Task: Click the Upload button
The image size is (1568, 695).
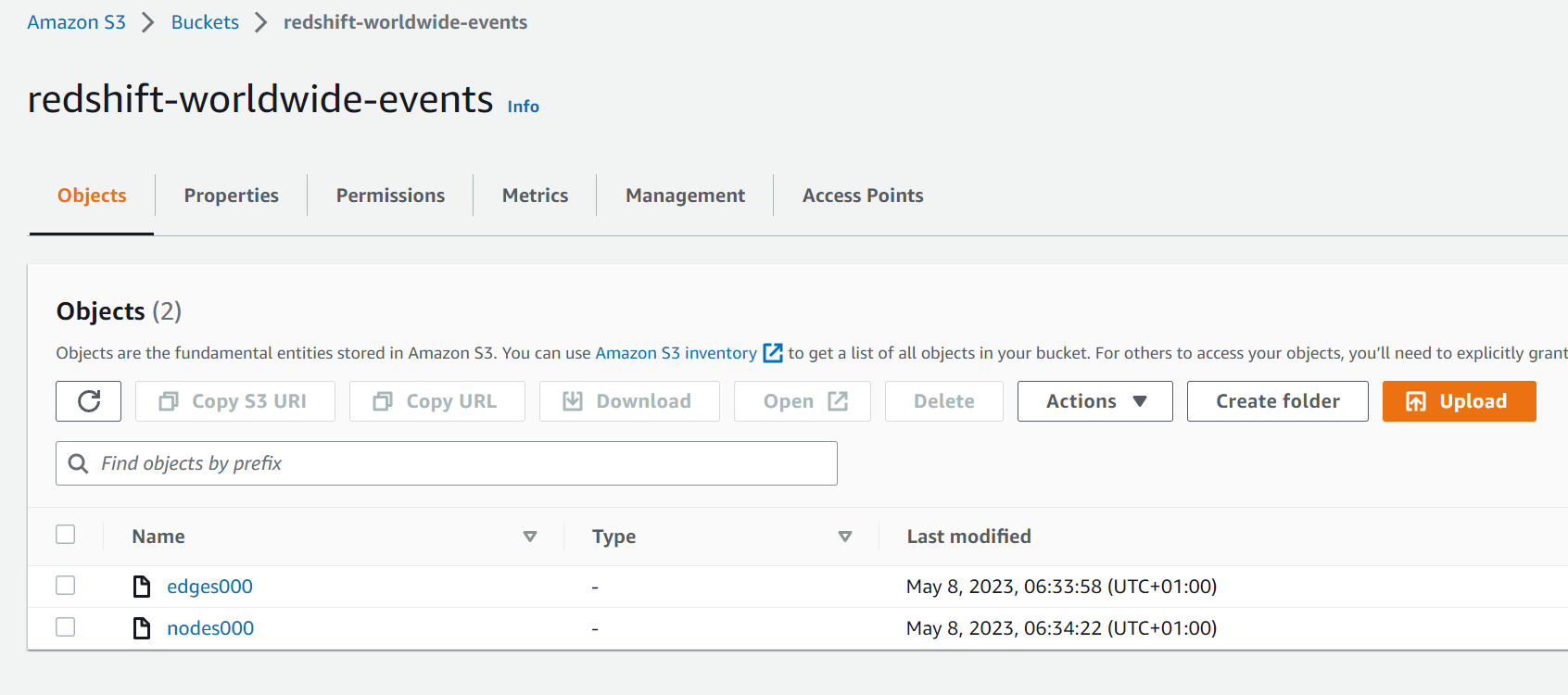Action: tap(1459, 401)
